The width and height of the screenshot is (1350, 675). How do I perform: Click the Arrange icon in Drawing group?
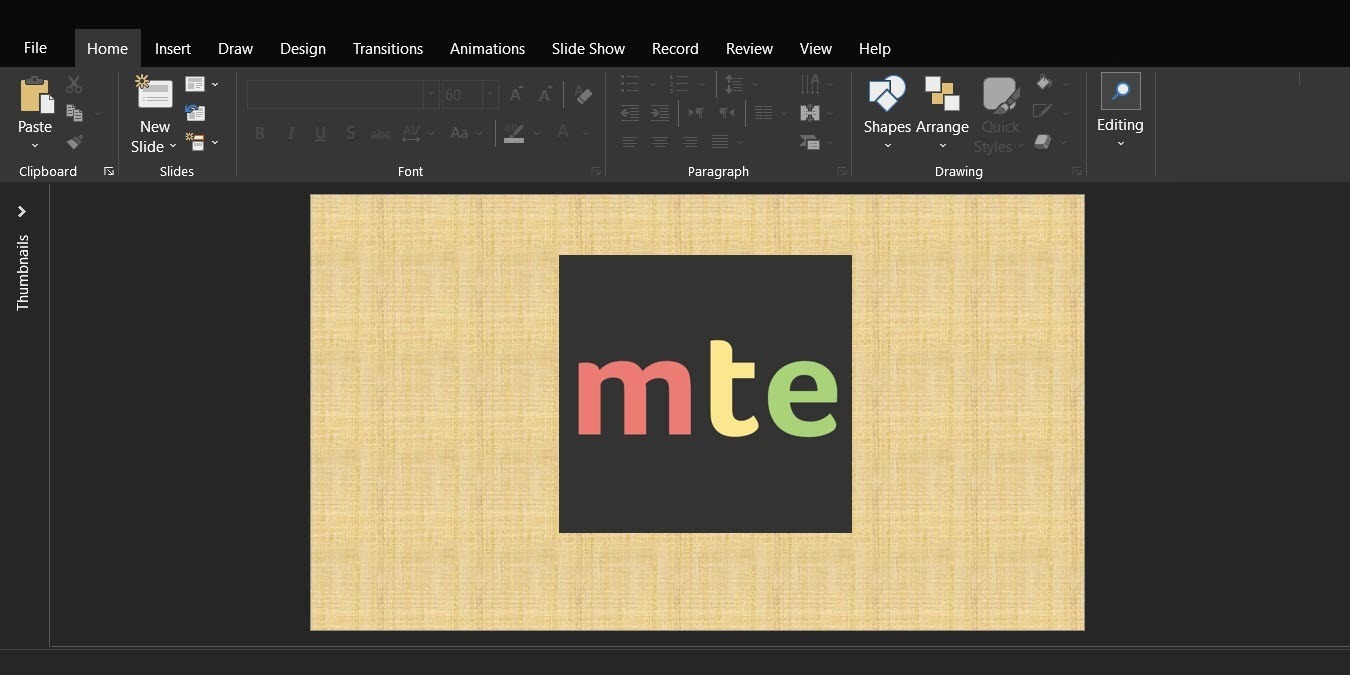[942, 92]
